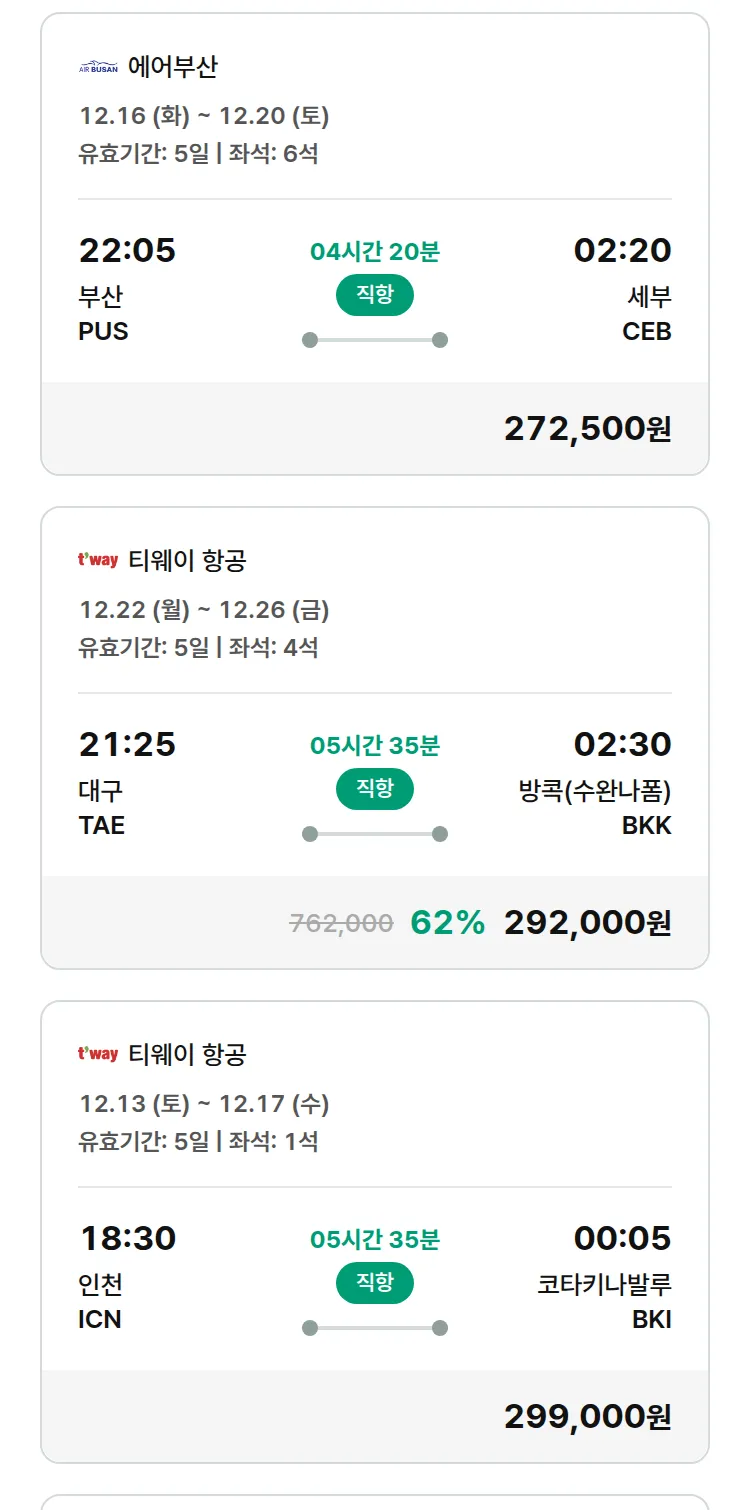
Task: Click the 직항 badge on Daegu–Bangkok flight
Action: [374, 789]
